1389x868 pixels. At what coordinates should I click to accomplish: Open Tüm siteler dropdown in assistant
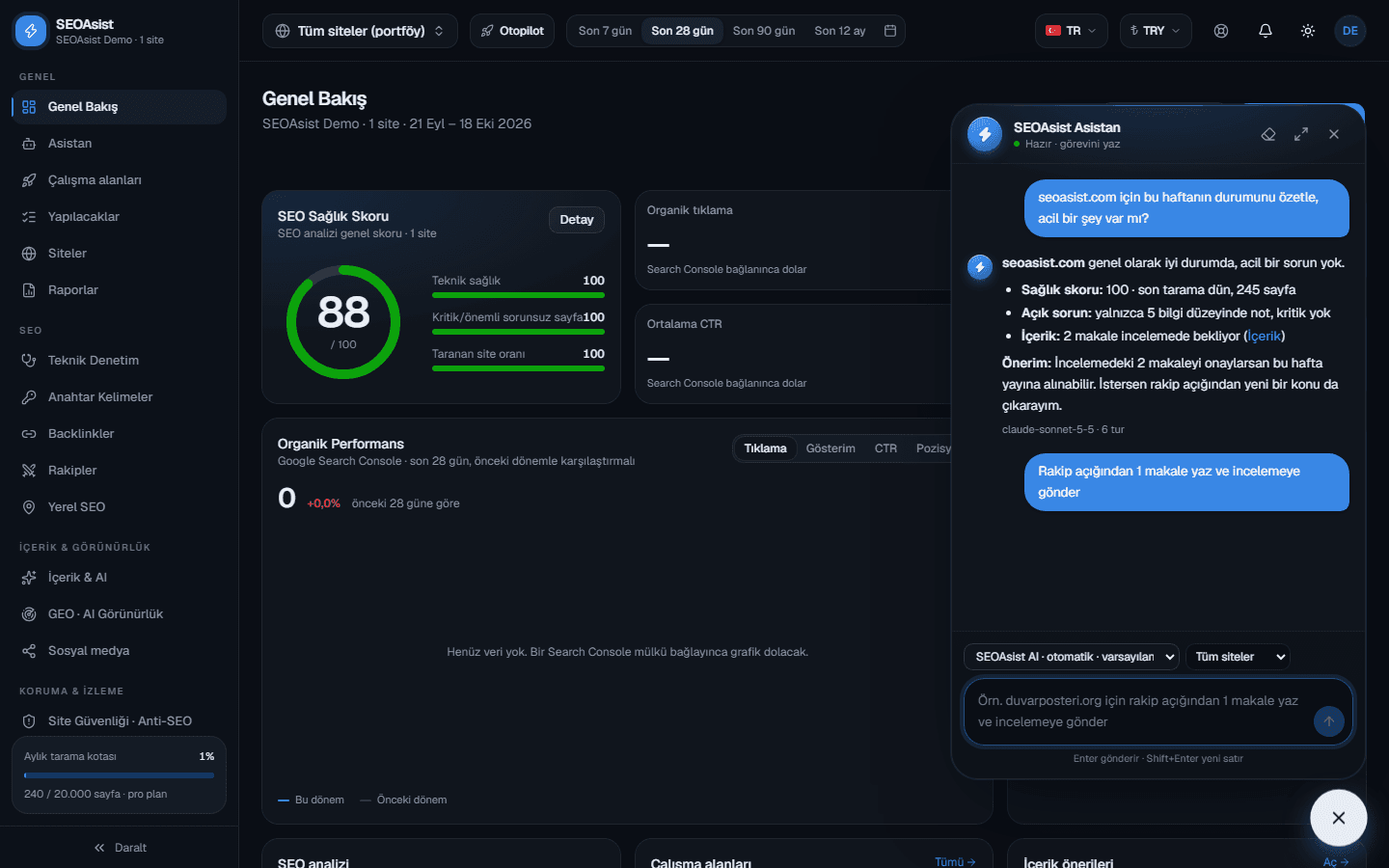coord(1238,657)
